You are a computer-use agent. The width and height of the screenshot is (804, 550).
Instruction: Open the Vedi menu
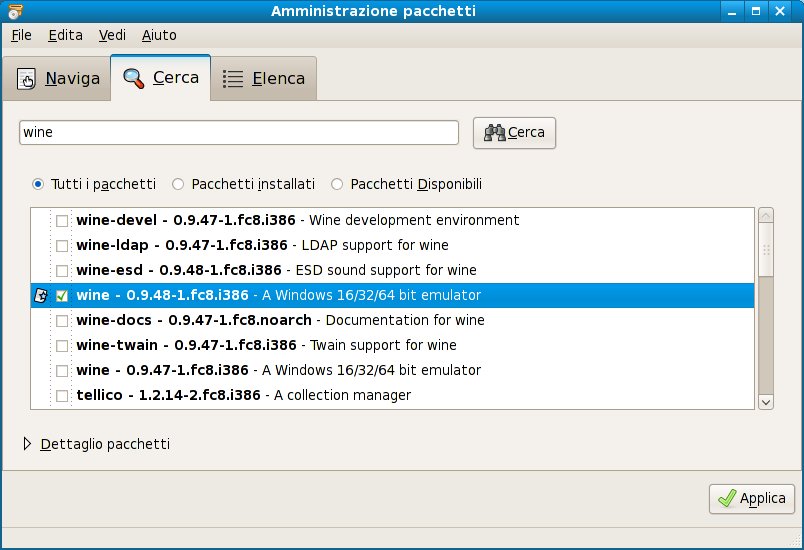pyautogui.click(x=112, y=35)
